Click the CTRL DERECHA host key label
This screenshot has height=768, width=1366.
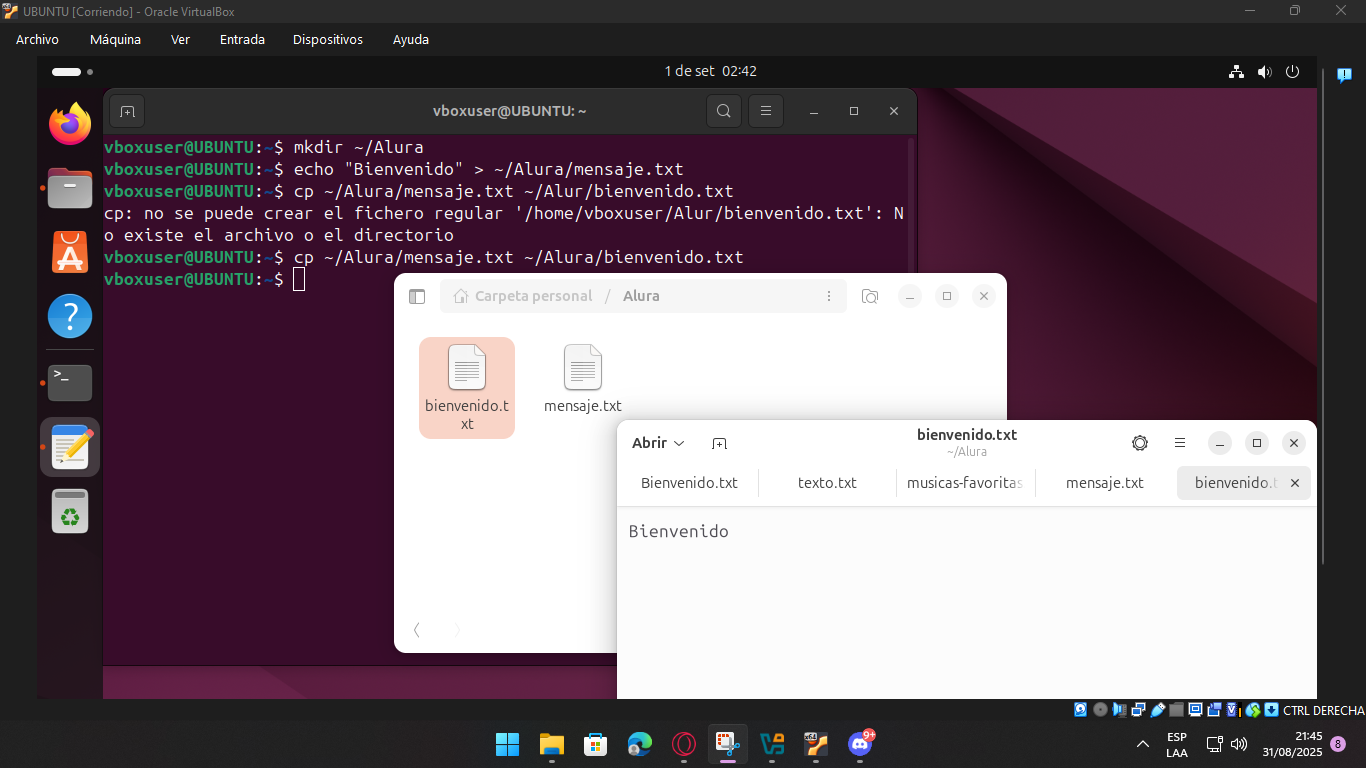click(1324, 710)
